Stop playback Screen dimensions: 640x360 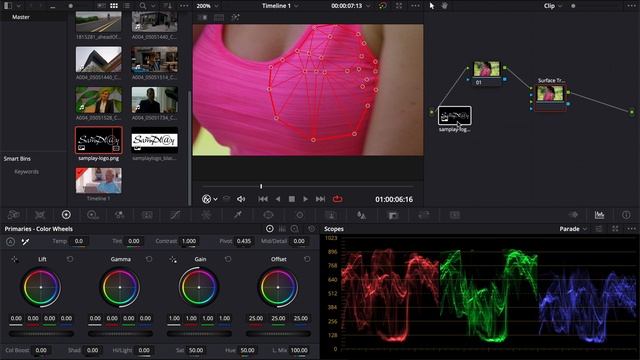pyautogui.click(x=291, y=199)
